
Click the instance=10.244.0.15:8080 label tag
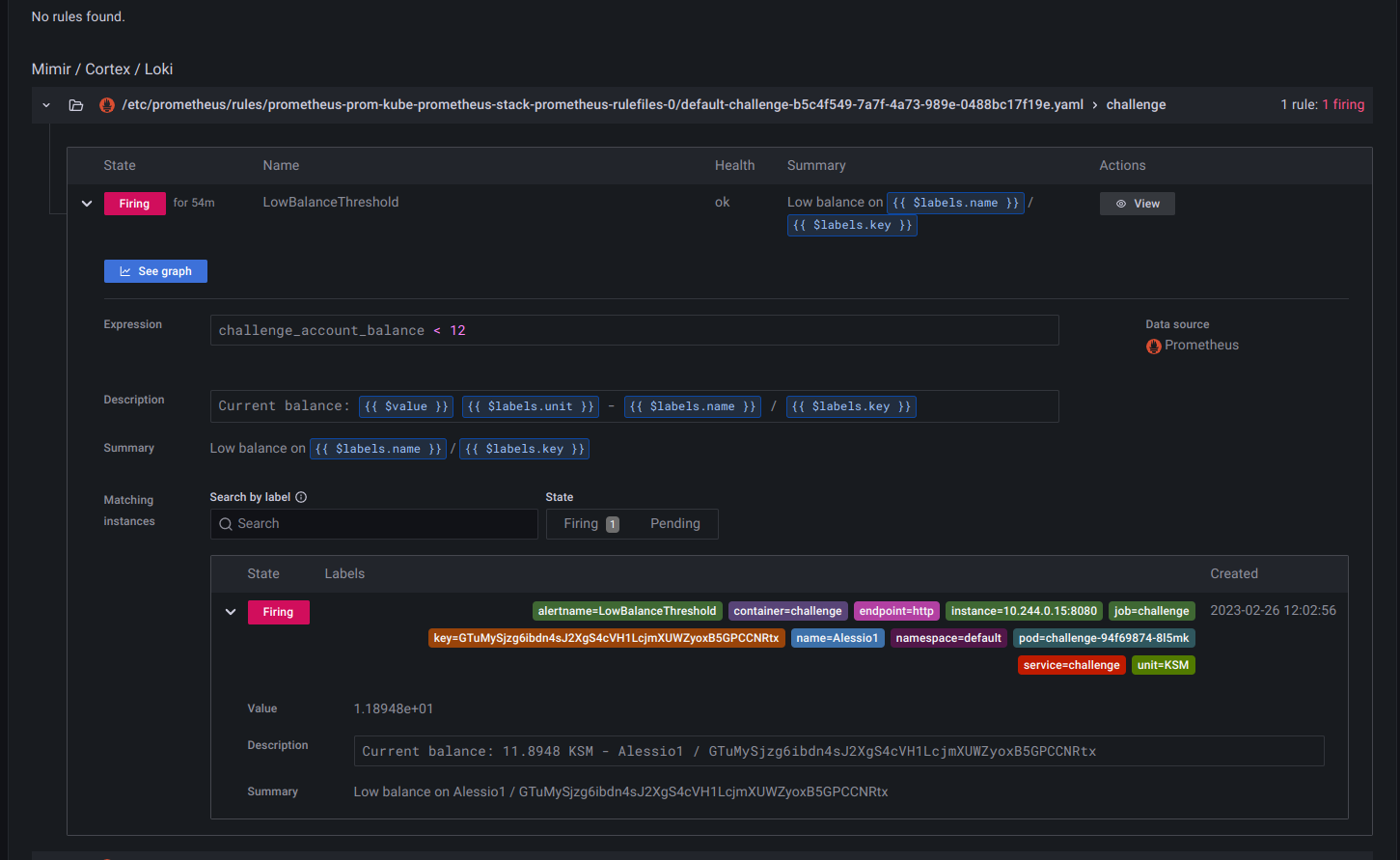[x=1024, y=611]
